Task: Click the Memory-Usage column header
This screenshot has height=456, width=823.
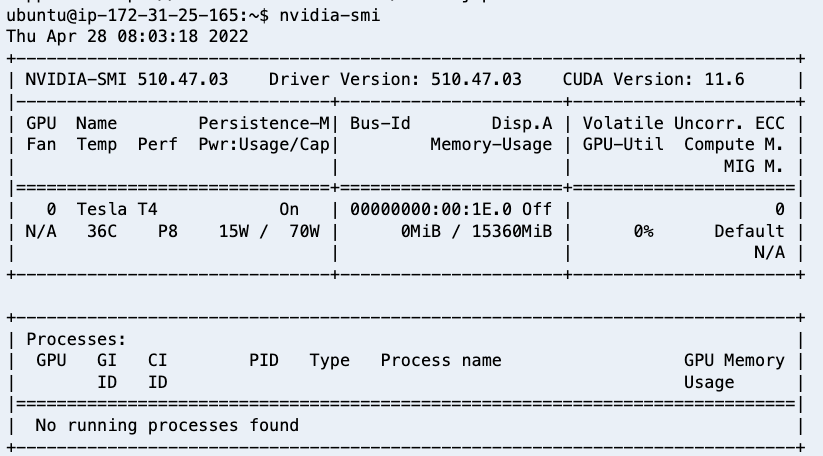Action: pos(491,144)
